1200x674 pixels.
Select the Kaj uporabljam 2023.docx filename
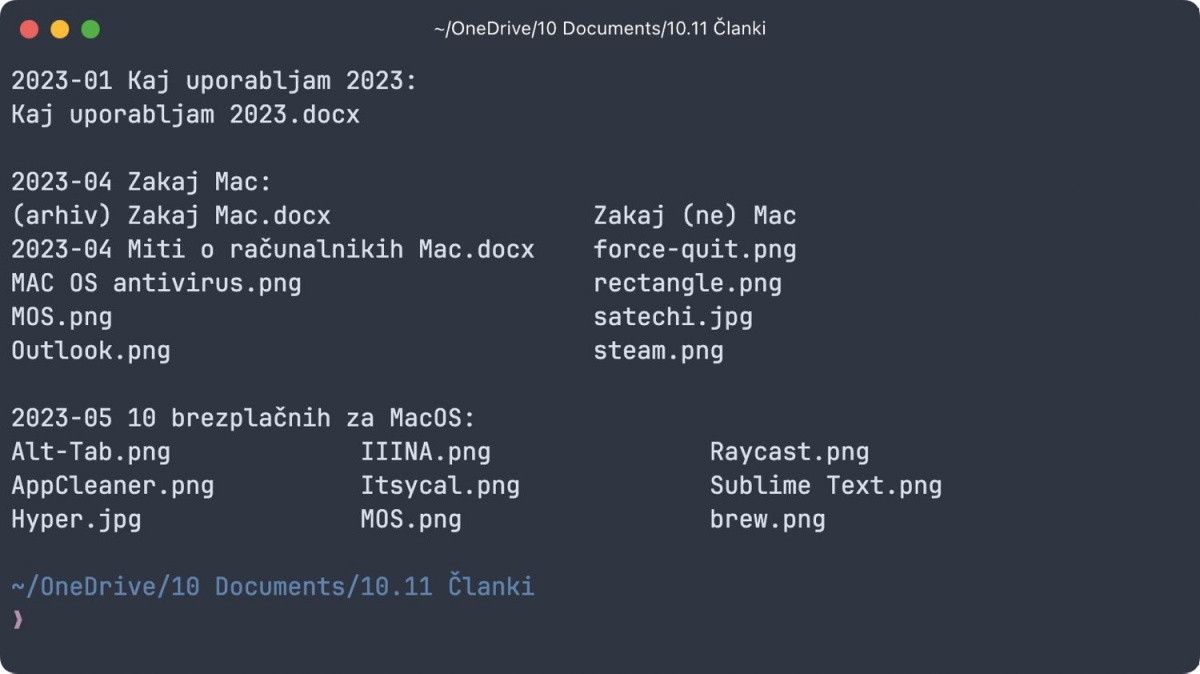[185, 115]
